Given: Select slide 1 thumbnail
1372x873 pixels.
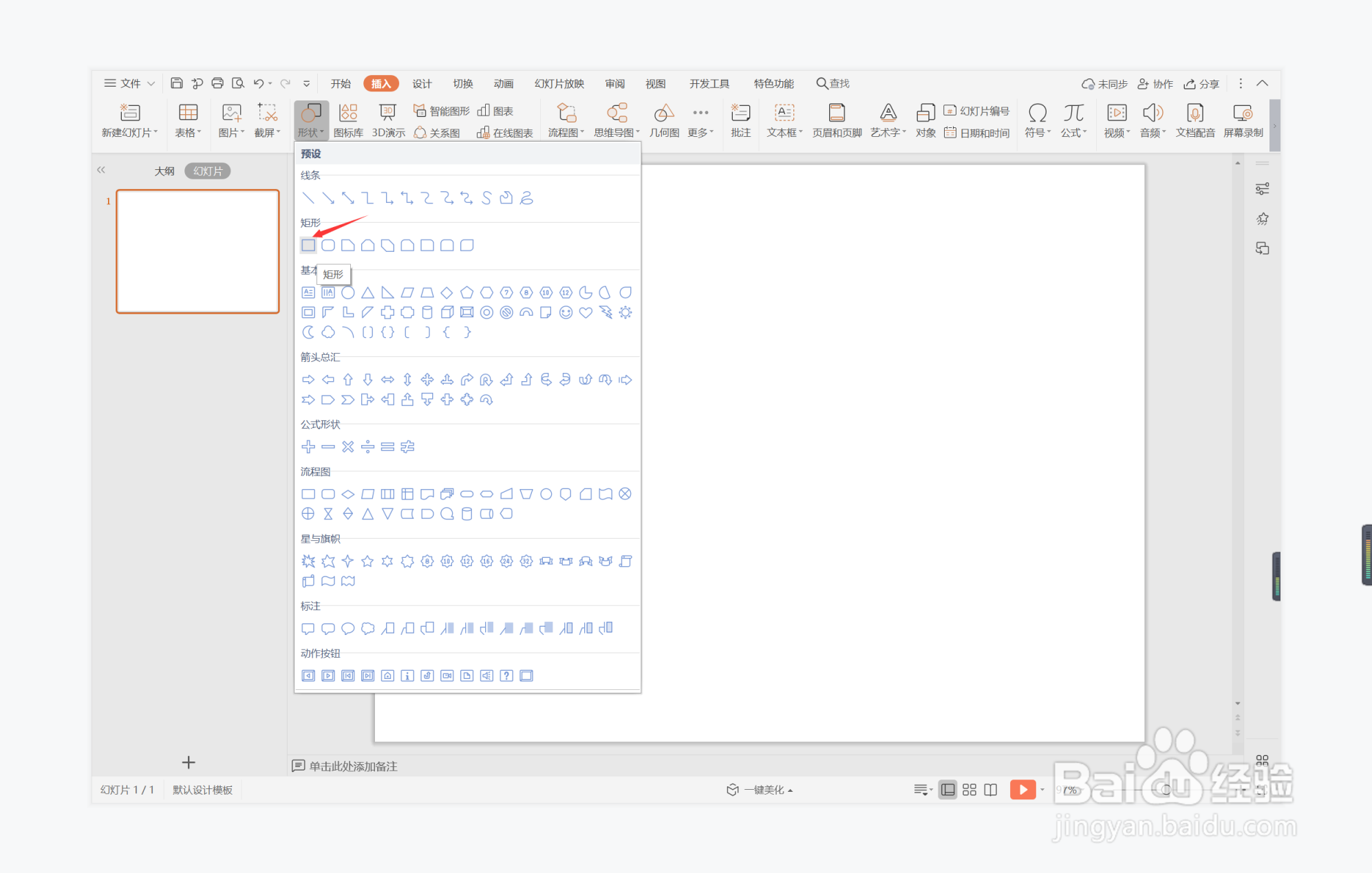Looking at the screenshot, I should click(198, 252).
